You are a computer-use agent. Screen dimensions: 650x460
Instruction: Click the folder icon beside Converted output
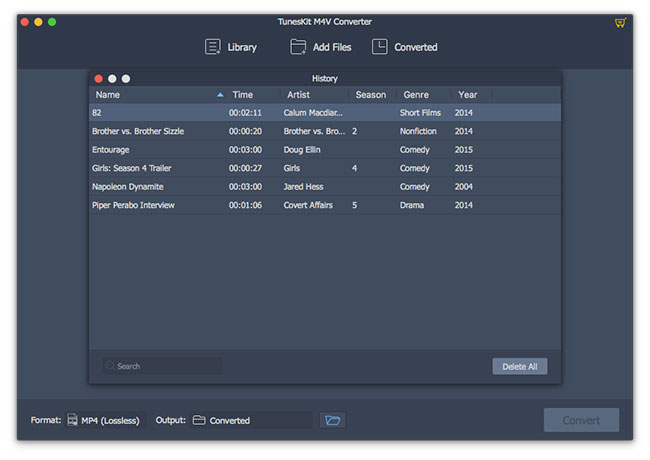(199, 420)
